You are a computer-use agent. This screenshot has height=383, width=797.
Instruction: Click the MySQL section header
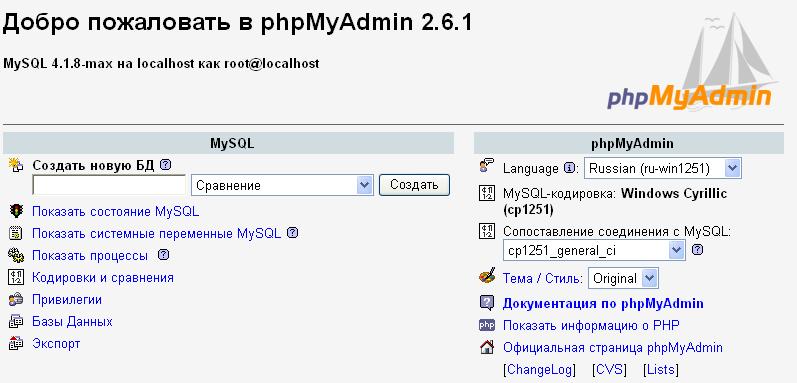coord(228,143)
